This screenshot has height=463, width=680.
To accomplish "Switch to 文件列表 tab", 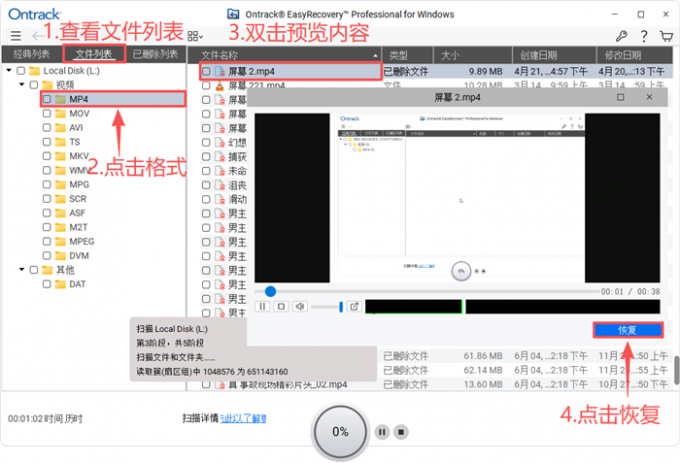I will pos(94,54).
